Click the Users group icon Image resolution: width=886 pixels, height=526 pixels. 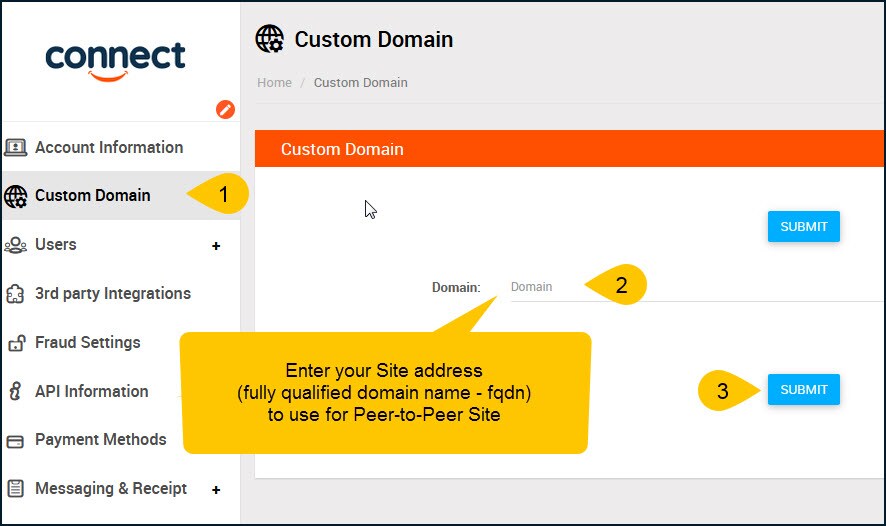point(15,245)
